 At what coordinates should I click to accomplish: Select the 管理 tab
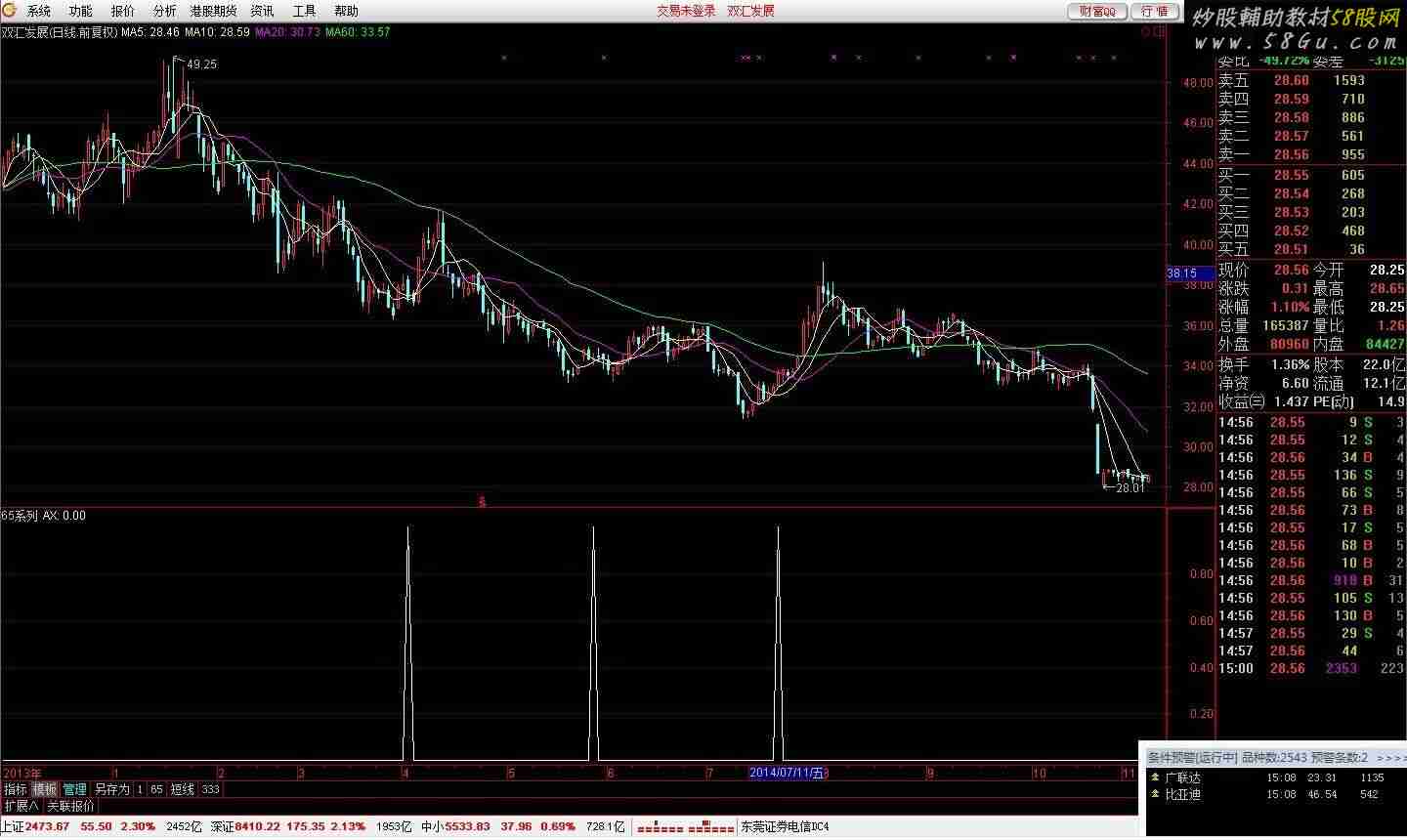pos(74,789)
